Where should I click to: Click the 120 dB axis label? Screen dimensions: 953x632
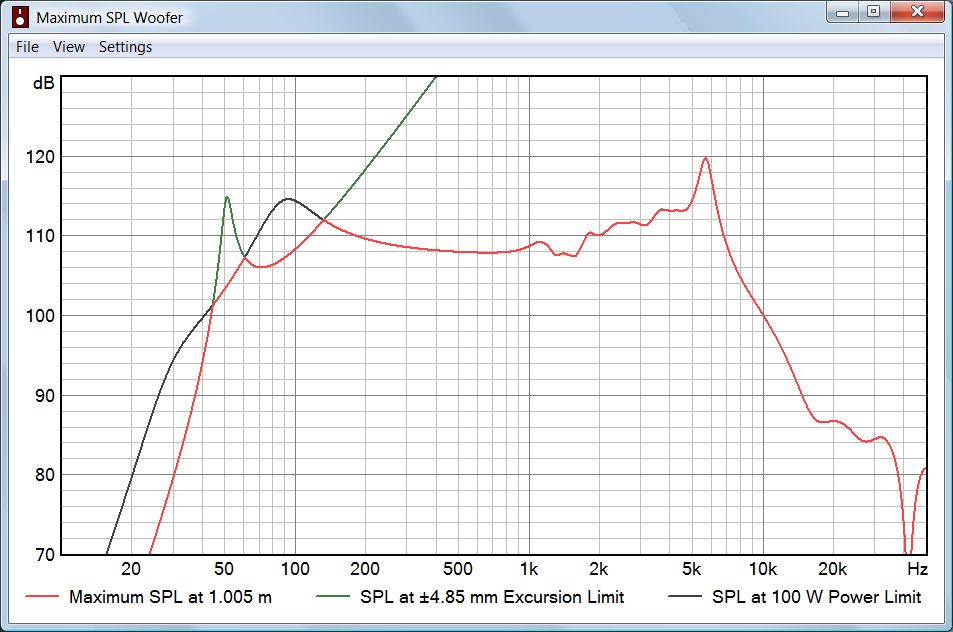tap(40, 157)
